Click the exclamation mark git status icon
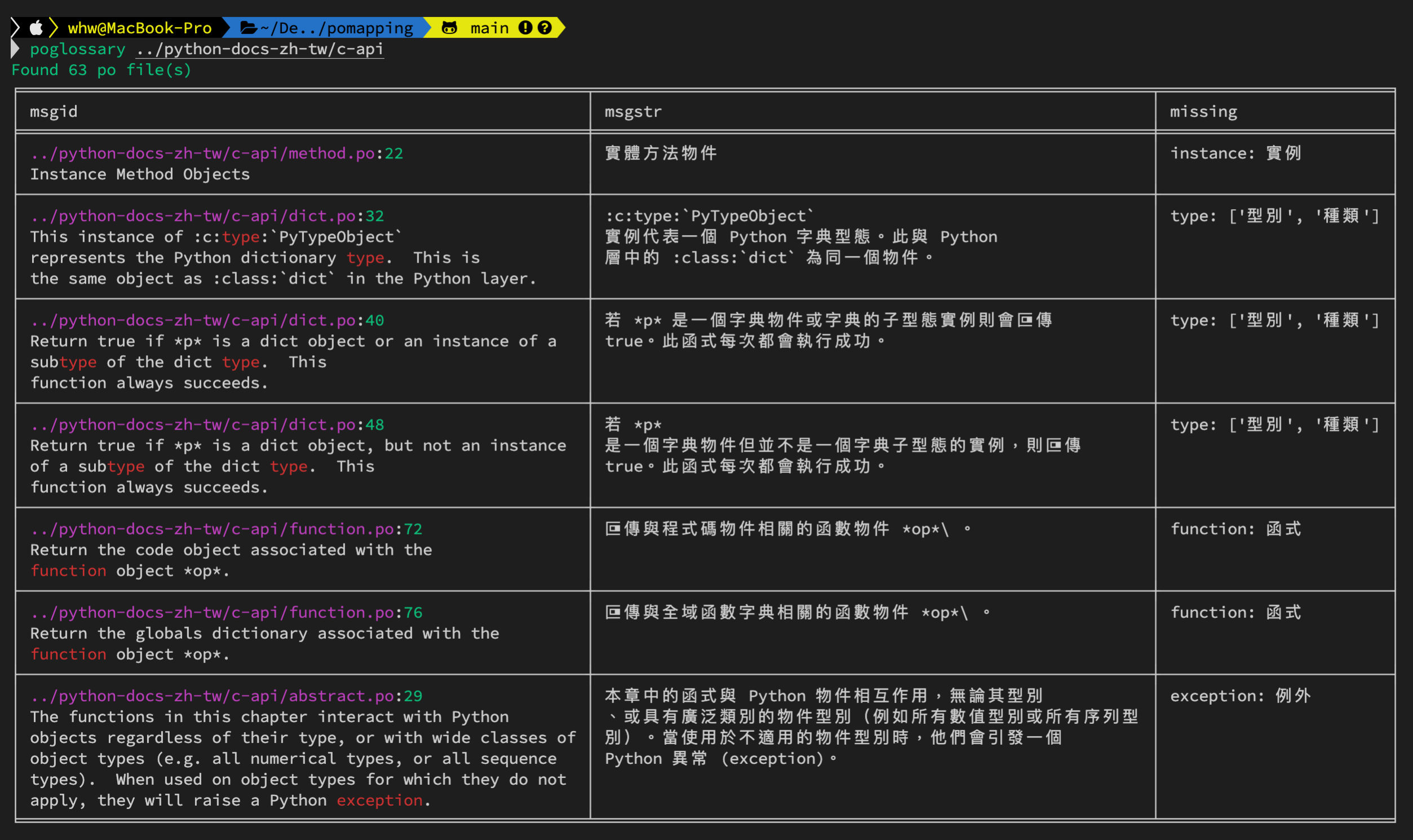This screenshot has width=1413, height=840. coord(526,28)
